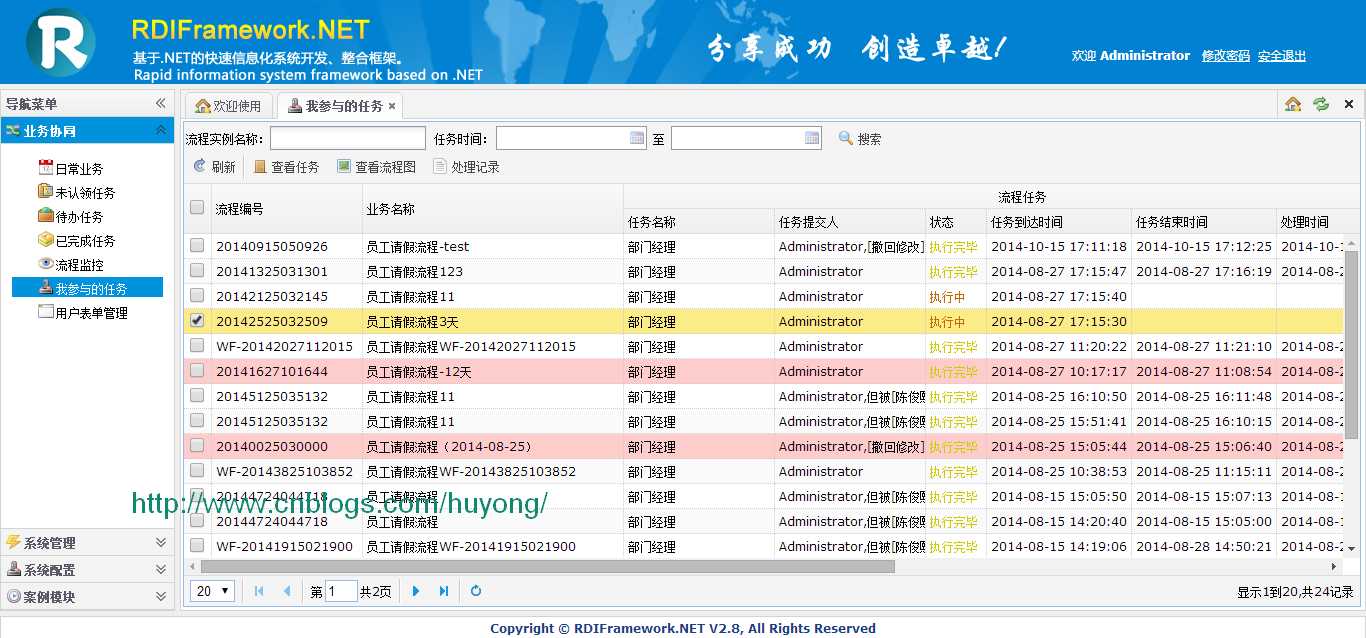Focus the 流程实例名称 input field

point(348,138)
